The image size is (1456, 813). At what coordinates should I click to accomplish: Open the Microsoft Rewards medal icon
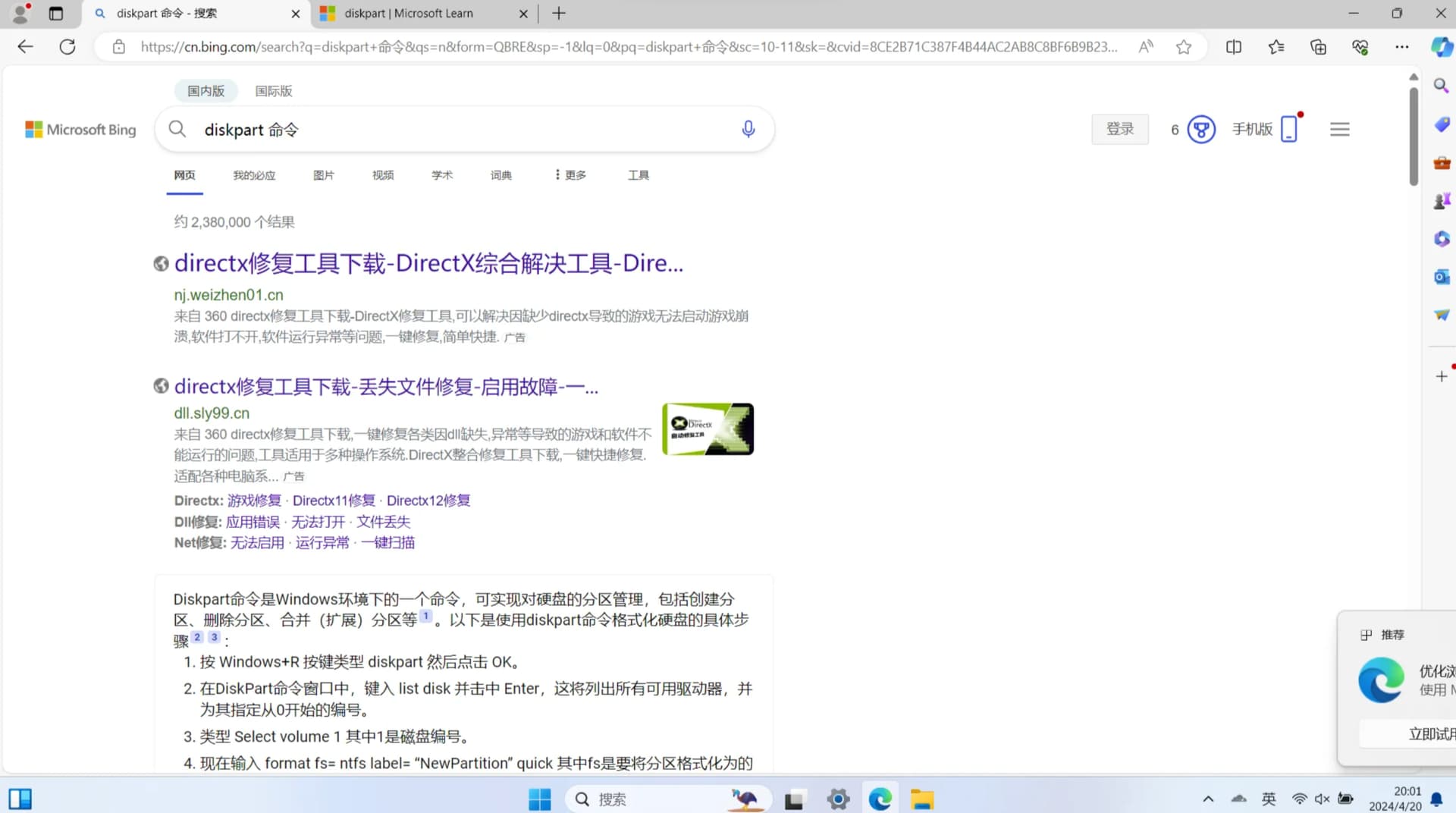tap(1200, 130)
